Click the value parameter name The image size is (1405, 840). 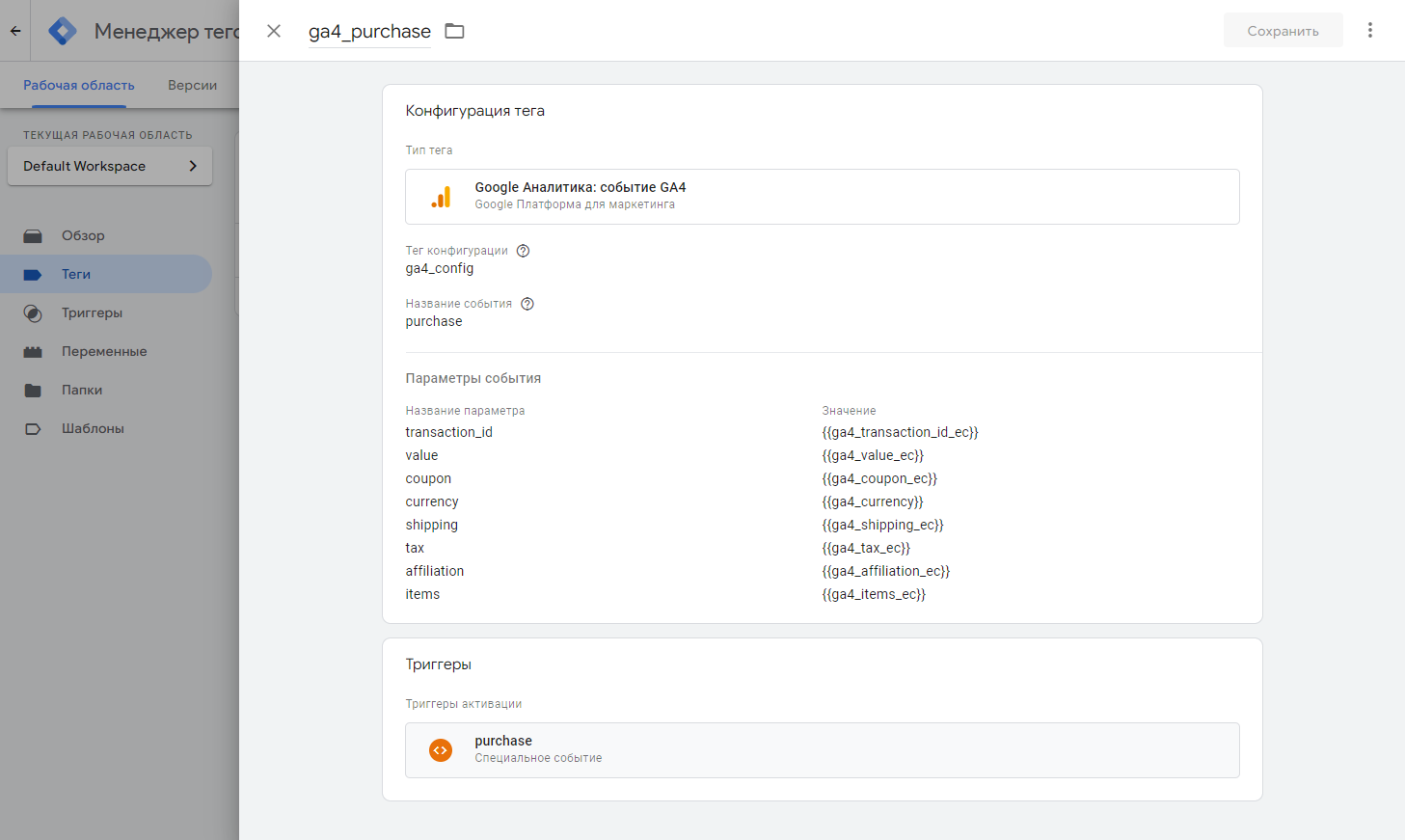(422, 455)
